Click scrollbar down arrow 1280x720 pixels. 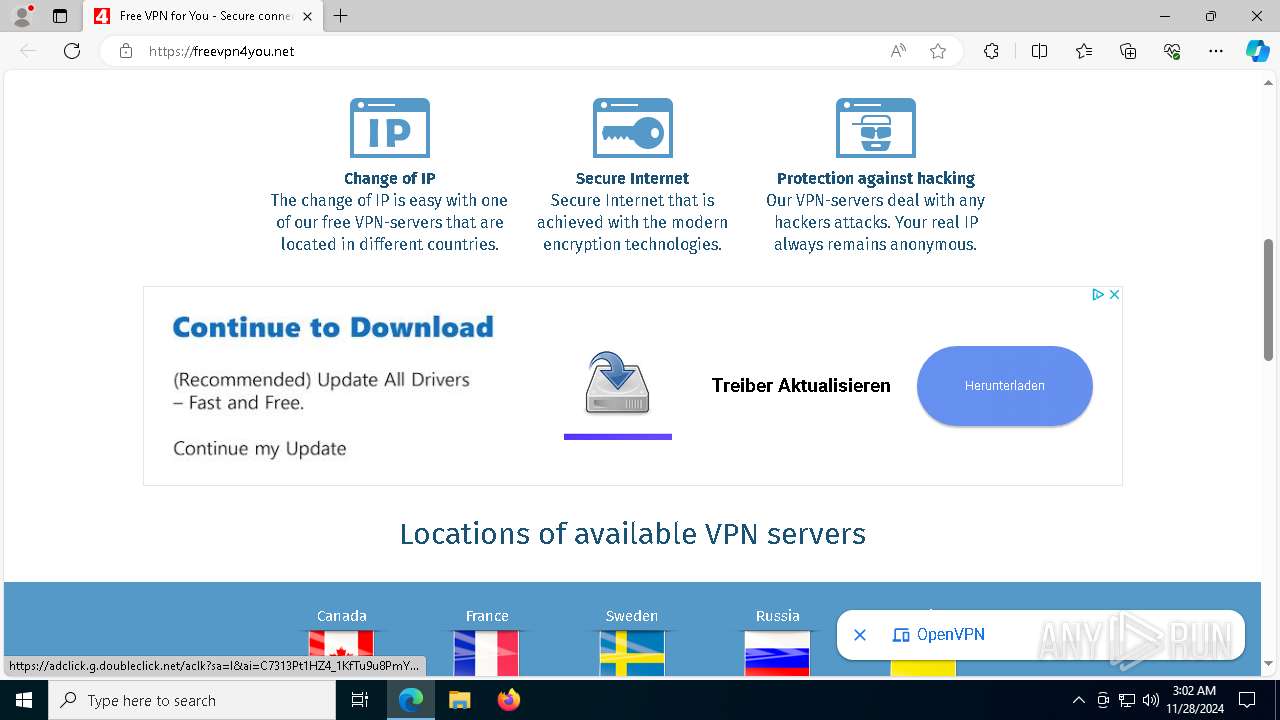pyautogui.click(x=1269, y=663)
